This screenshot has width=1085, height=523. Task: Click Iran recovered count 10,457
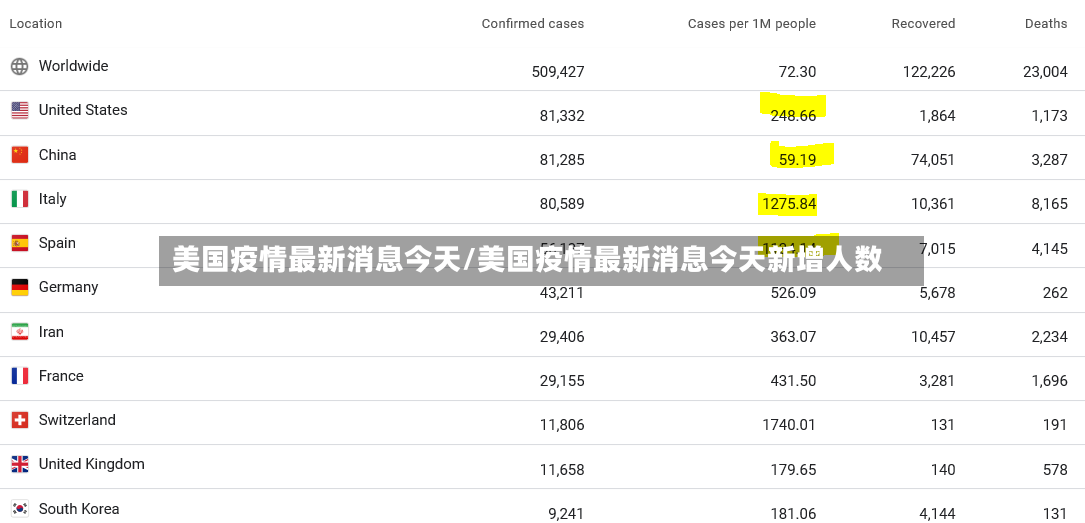point(933,337)
